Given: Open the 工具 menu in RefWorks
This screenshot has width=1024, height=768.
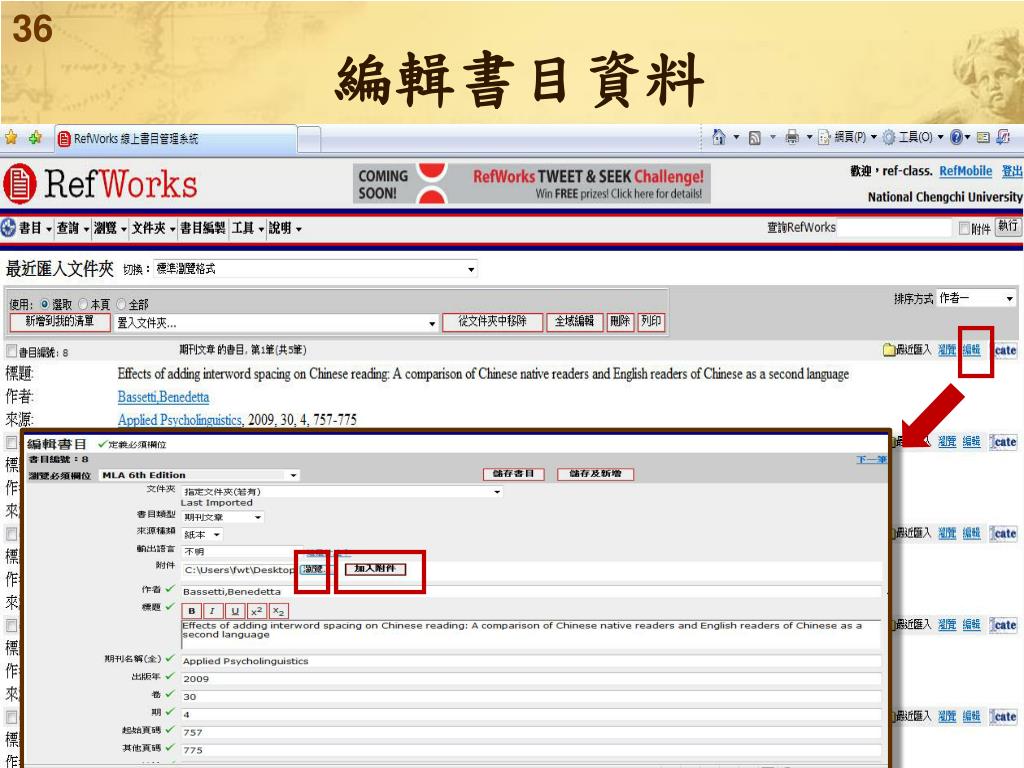Looking at the screenshot, I should pos(248,228).
